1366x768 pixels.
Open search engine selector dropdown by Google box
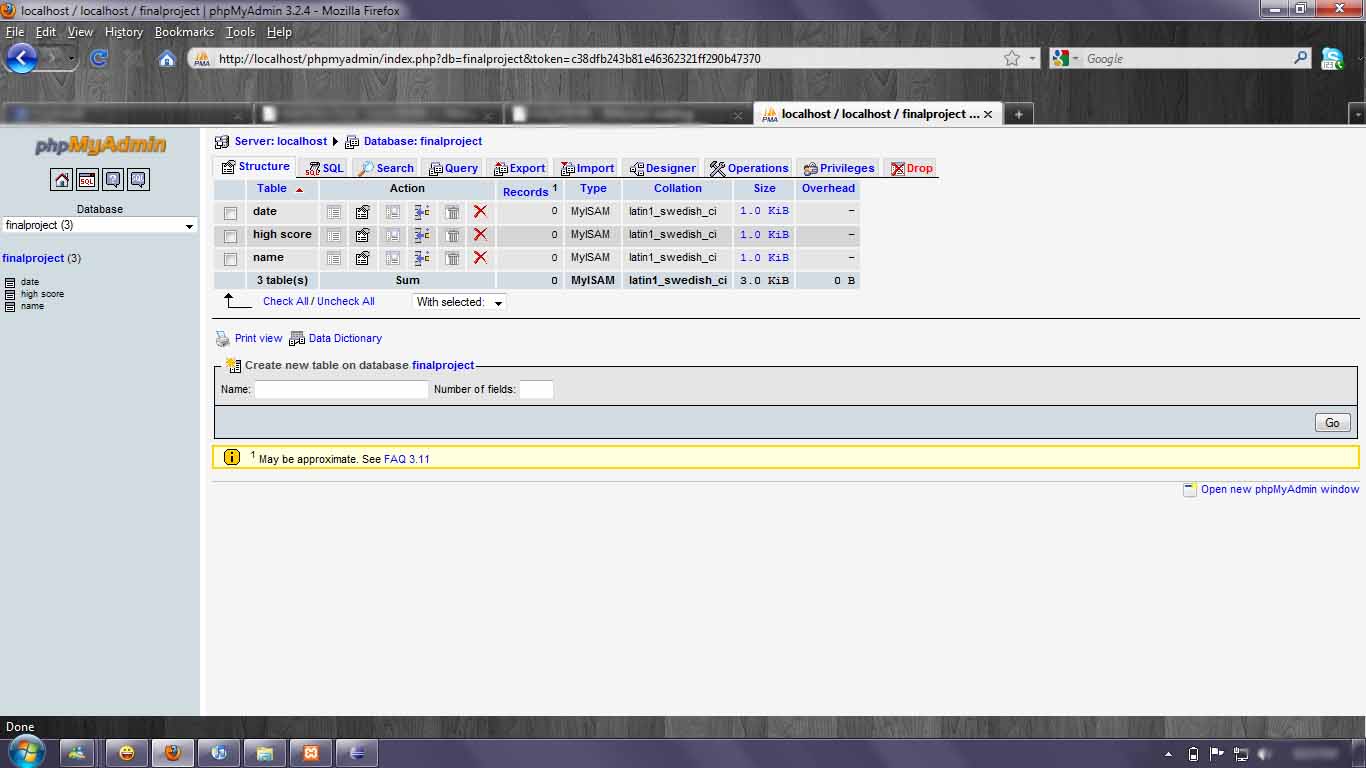pos(1066,59)
